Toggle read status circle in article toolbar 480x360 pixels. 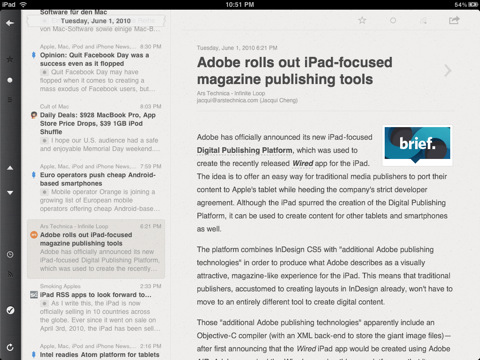coord(393,20)
